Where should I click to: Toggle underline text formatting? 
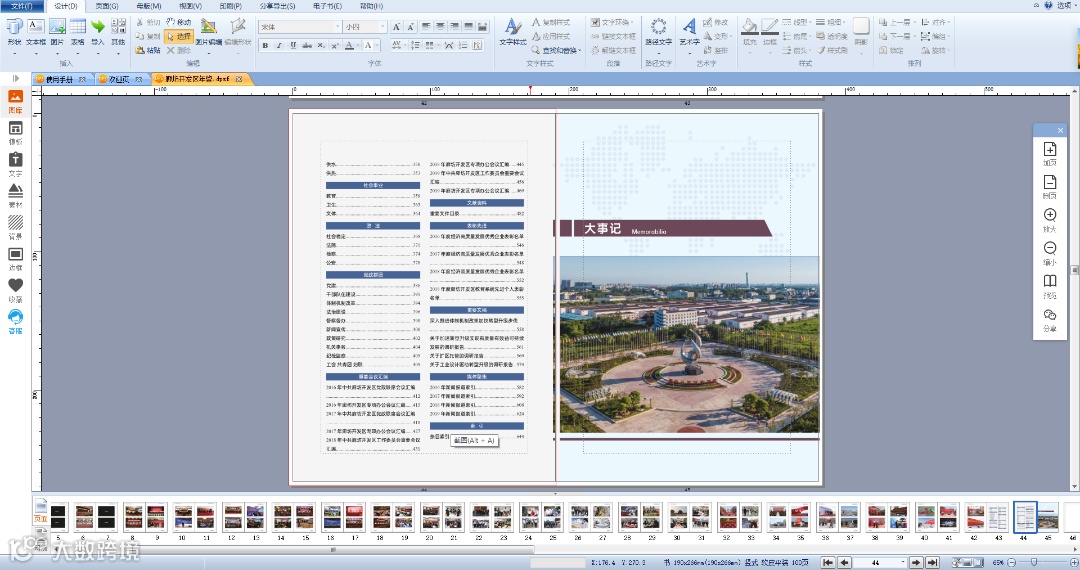pos(293,45)
